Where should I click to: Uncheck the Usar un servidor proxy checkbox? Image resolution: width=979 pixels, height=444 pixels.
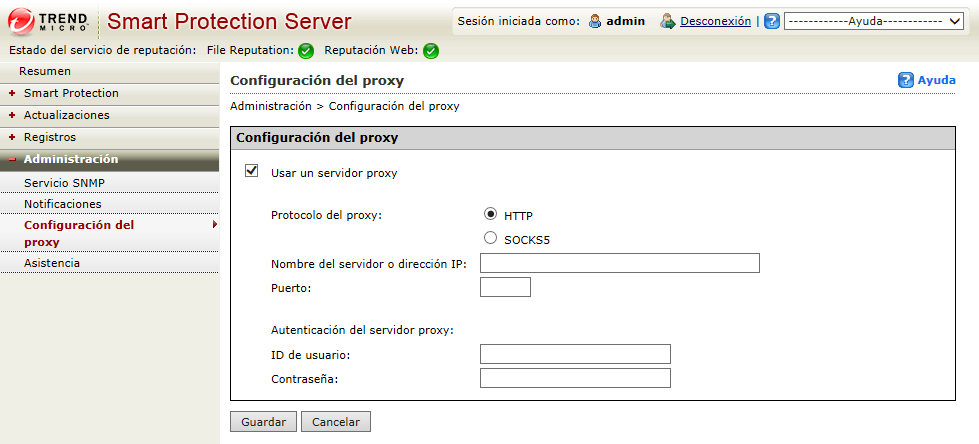click(252, 172)
